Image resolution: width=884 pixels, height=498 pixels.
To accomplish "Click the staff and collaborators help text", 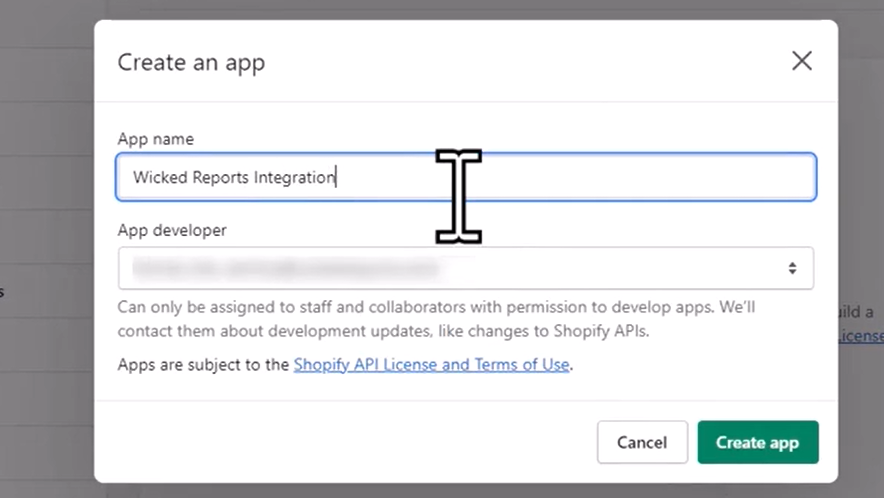I will [436, 319].
